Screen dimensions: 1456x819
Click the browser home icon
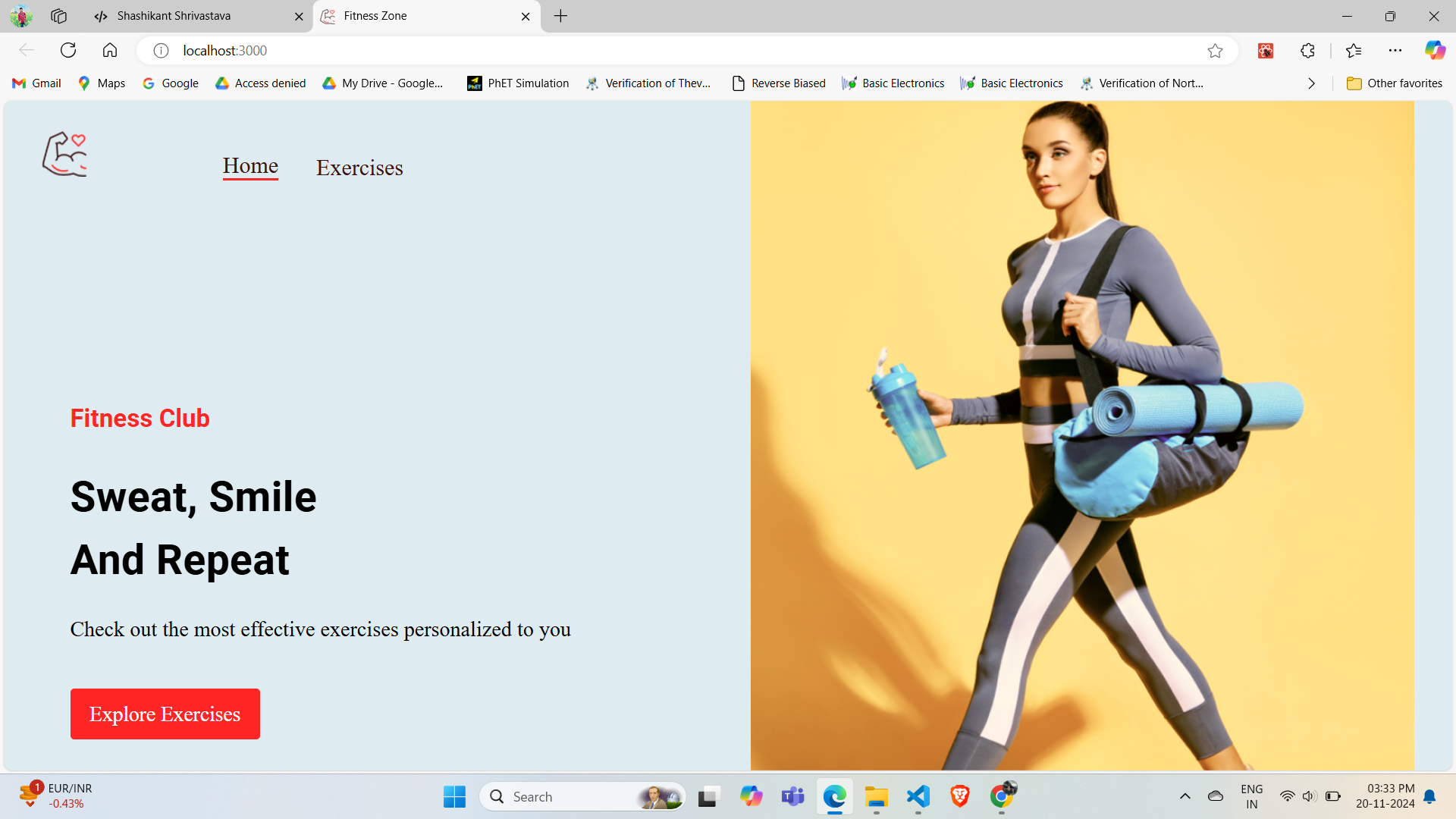110,51
